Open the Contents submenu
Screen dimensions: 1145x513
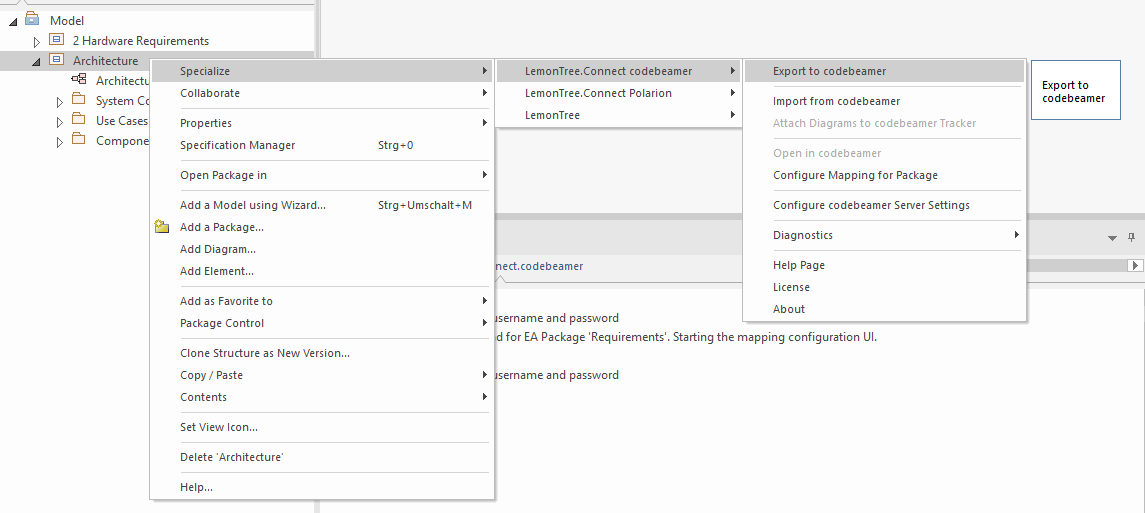tap(322, 397)
